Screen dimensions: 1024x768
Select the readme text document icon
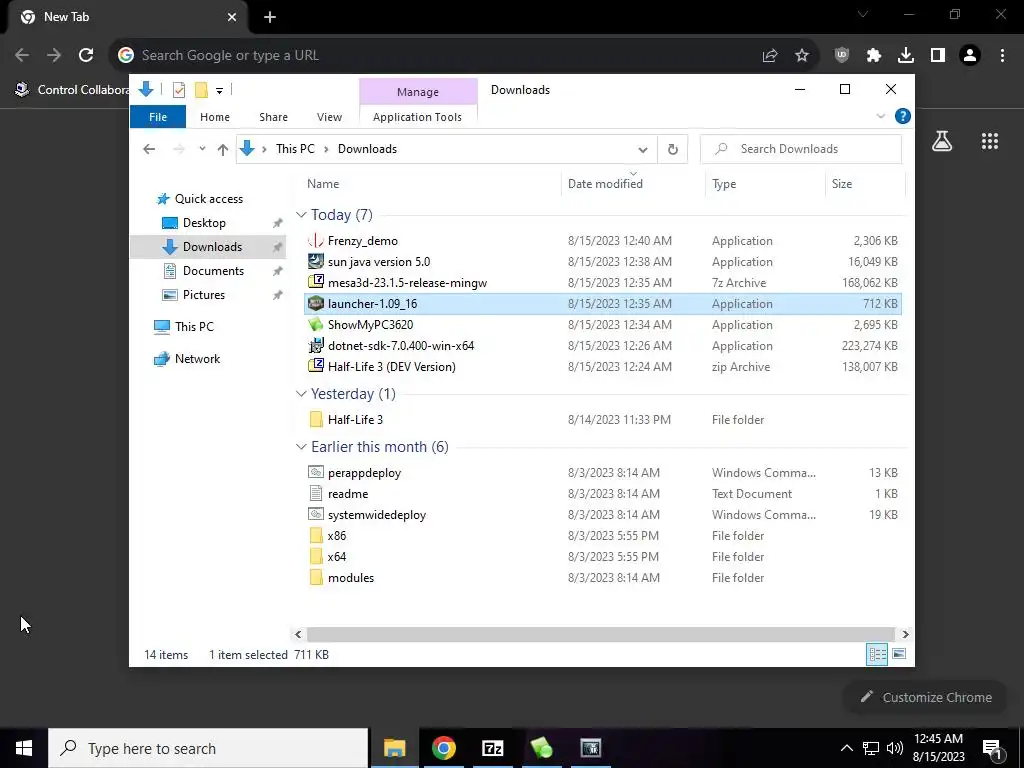[x=316, y=493]
